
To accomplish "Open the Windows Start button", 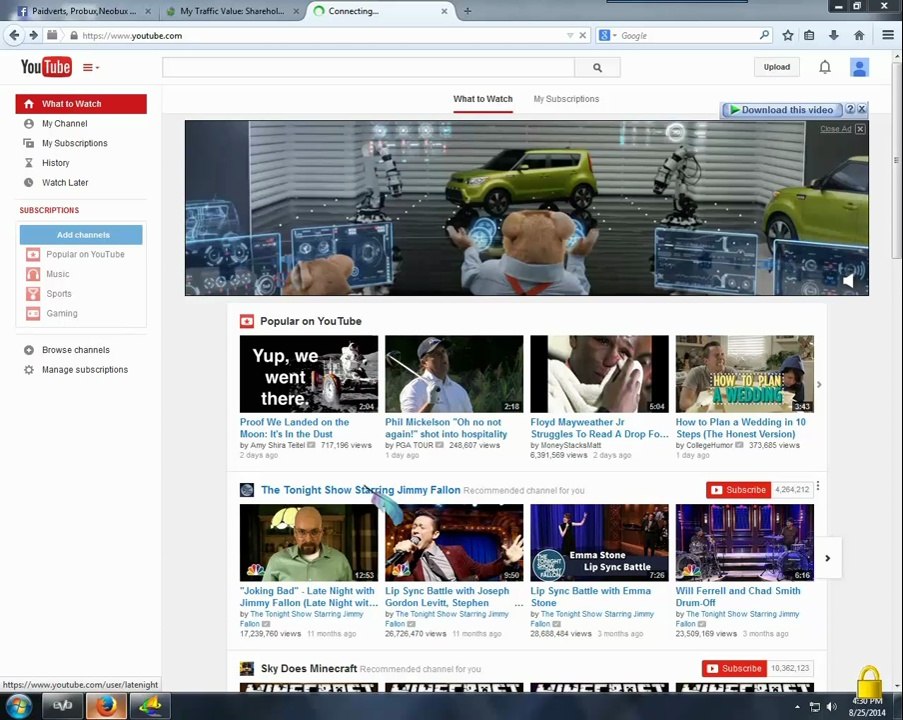I will pyautogui.click(x=18, y=706).
